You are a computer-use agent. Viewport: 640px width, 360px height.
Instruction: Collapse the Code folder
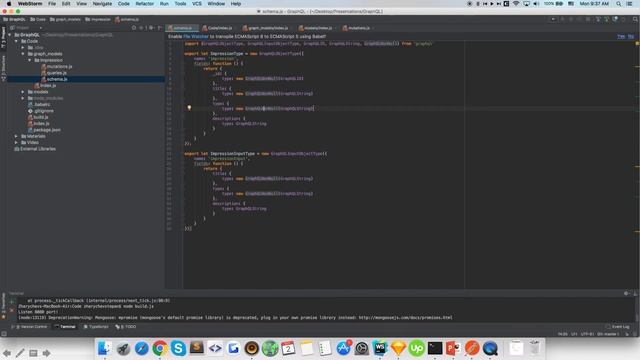pyautogui.click(x=16, y=41)
